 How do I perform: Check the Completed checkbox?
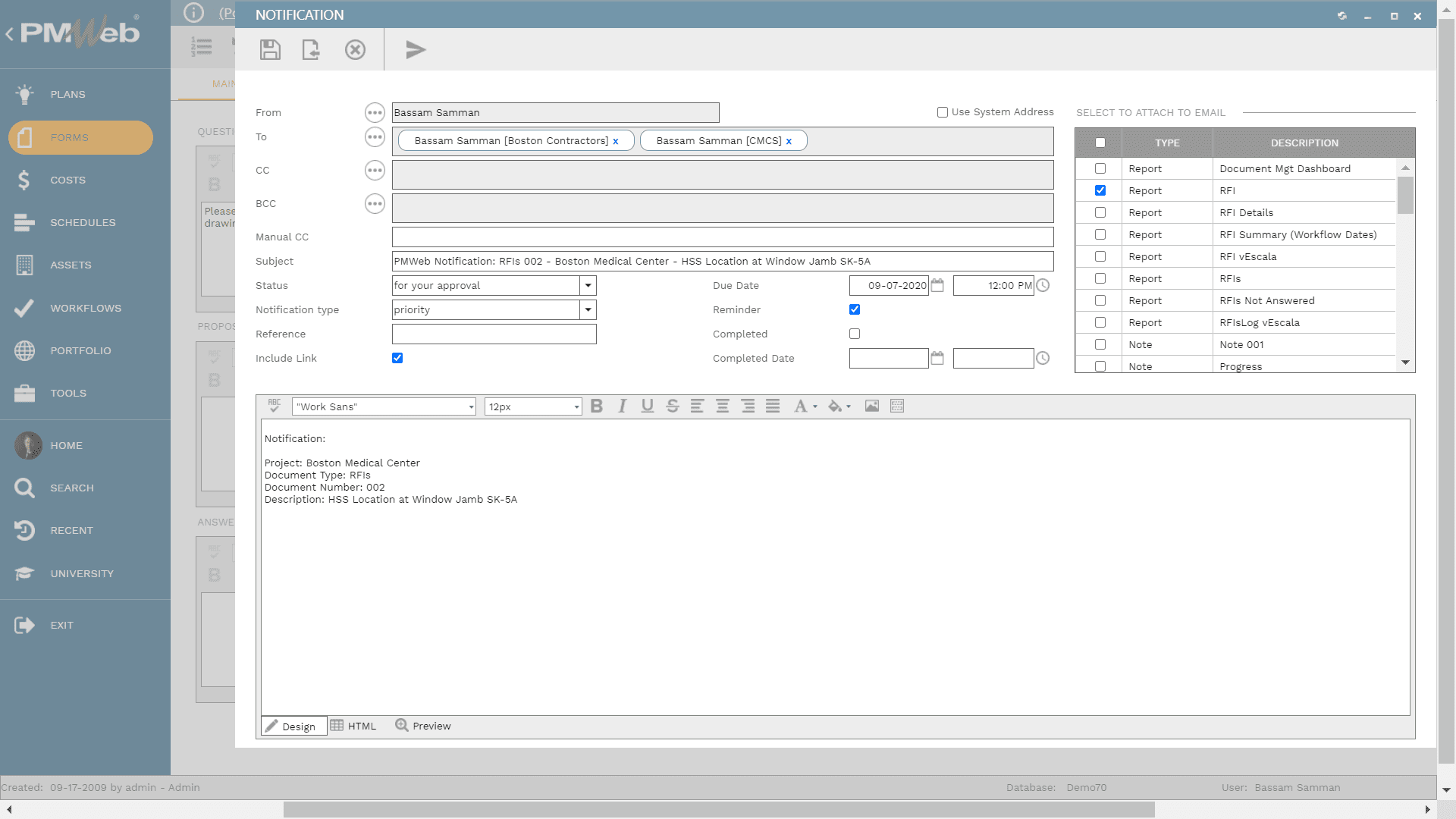tap(855, 334)
